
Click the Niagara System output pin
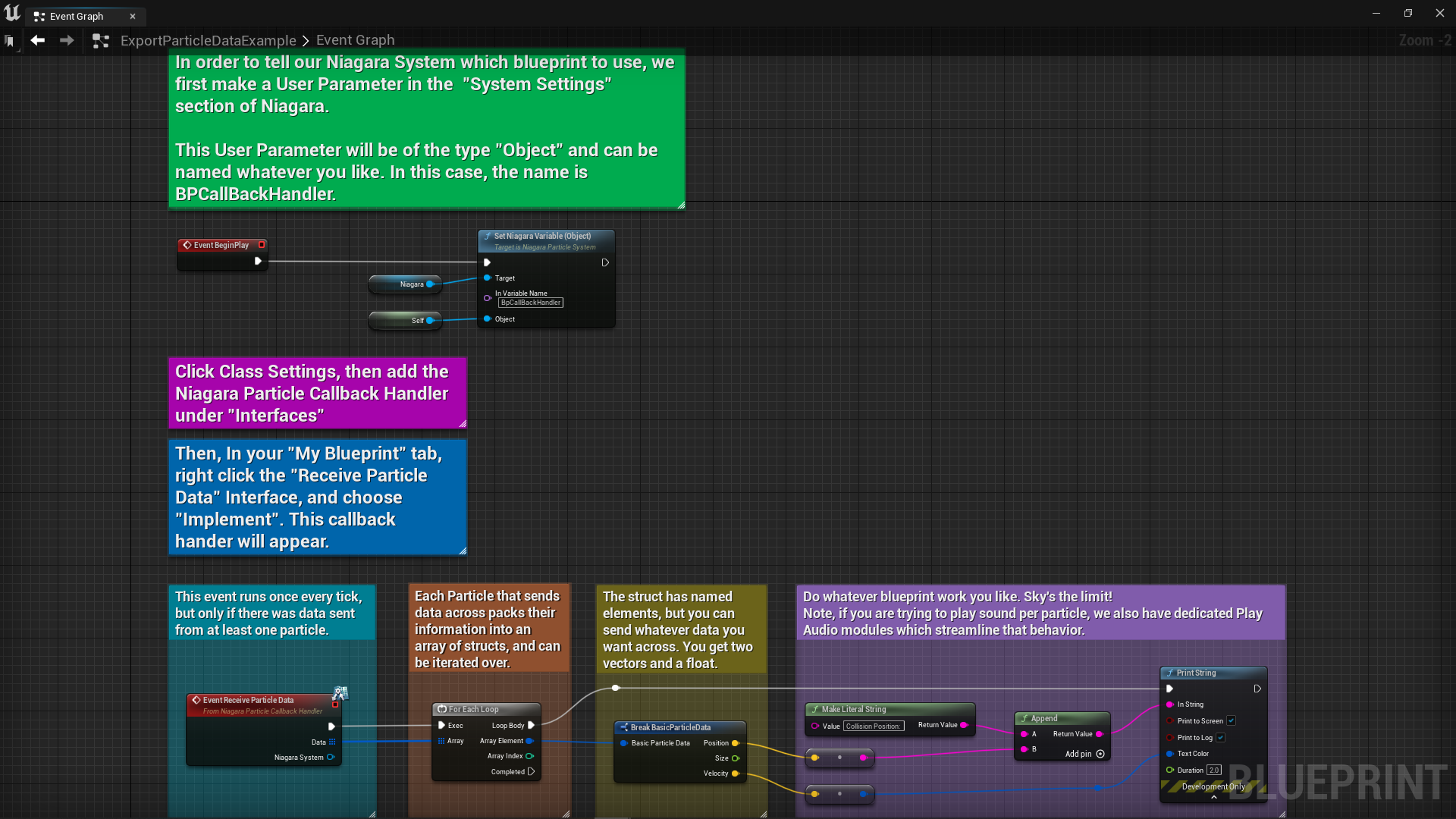point(331,757)
